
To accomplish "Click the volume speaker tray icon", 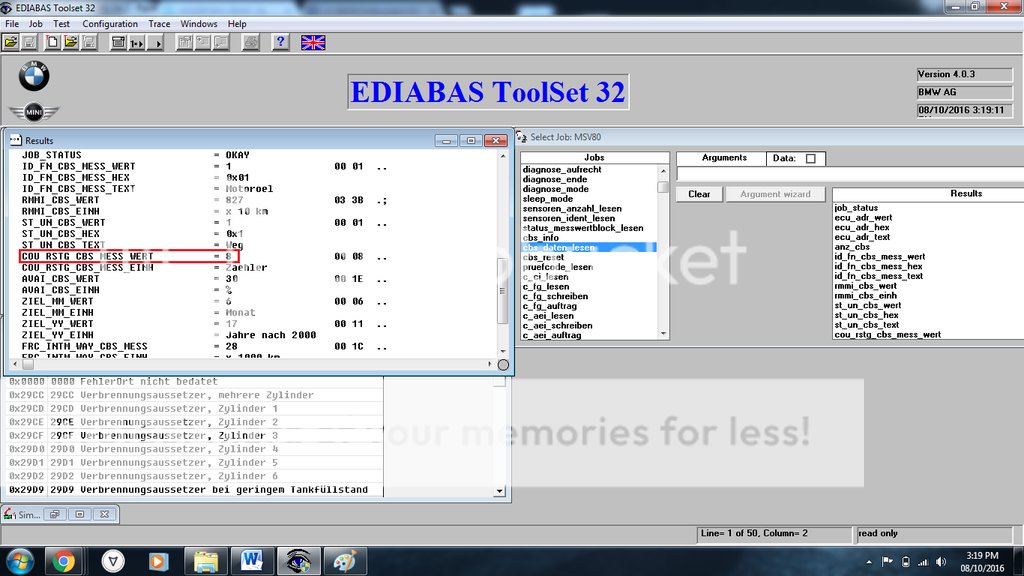I will pos(940,562).
